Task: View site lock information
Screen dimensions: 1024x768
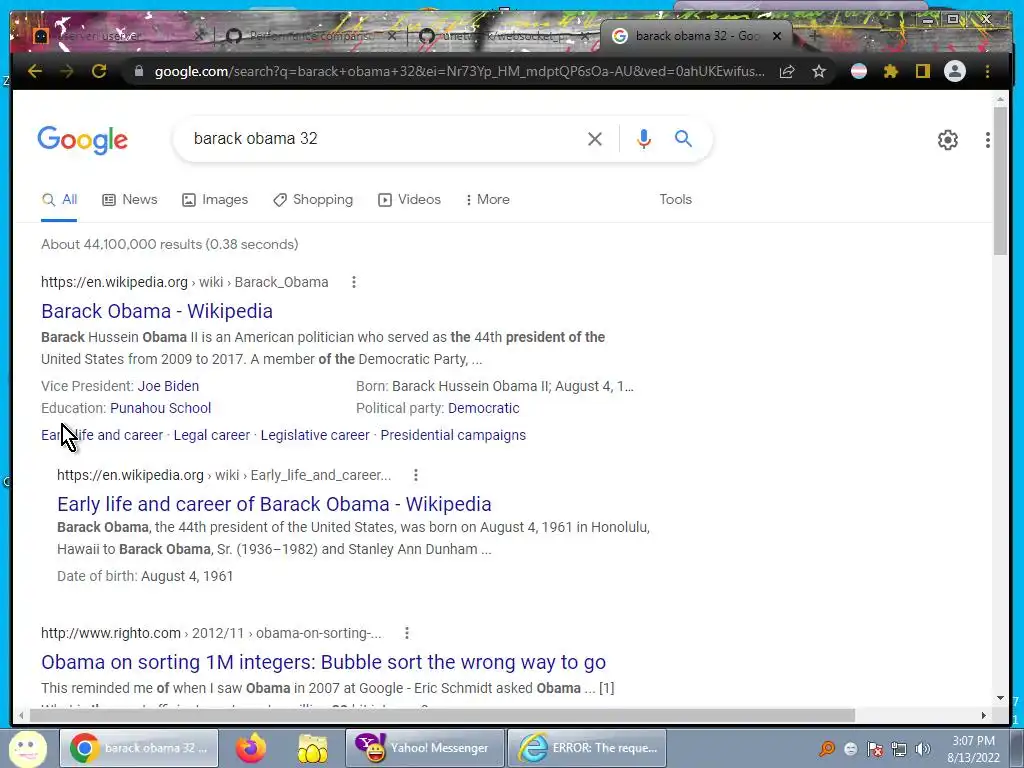Action: 138,71
